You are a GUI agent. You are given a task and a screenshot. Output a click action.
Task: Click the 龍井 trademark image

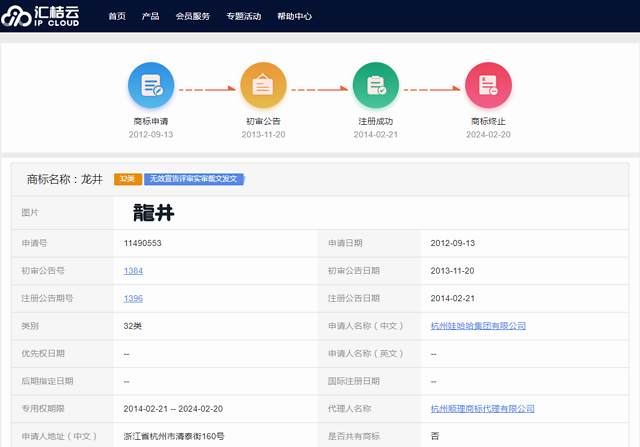[153, 213]
